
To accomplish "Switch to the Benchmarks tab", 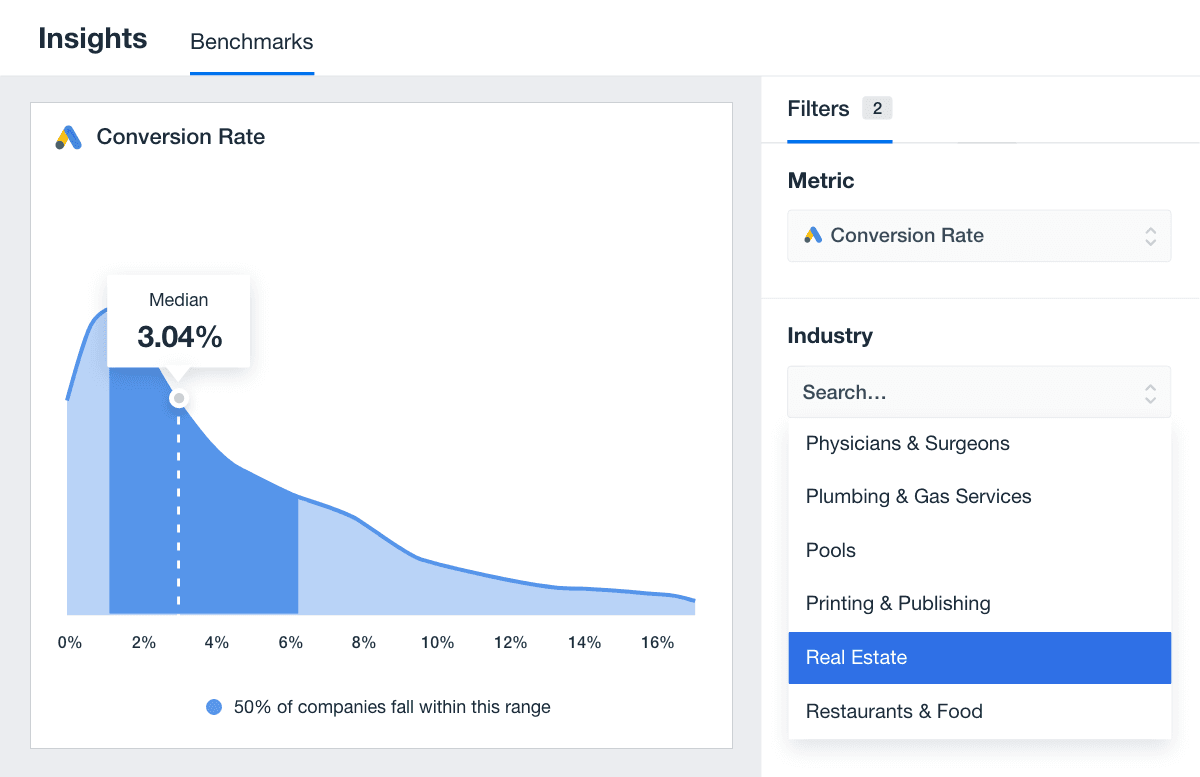I will point(251,42).
